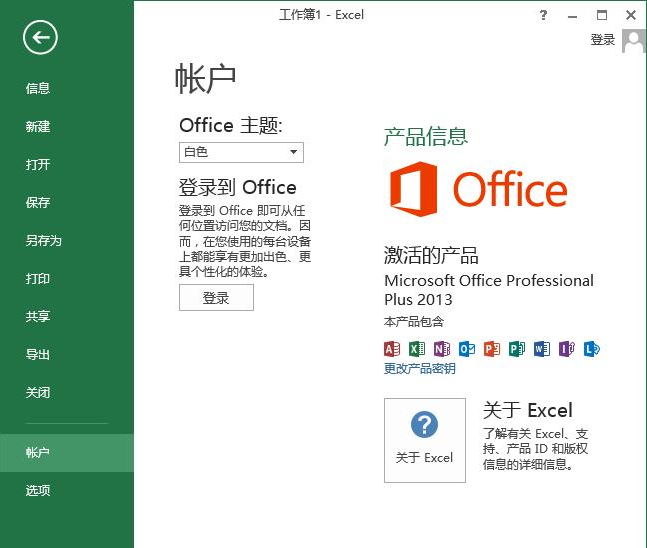This screenshot has width=647, height=548.
Task: Click the Office logo
Action: pos(479,189)
